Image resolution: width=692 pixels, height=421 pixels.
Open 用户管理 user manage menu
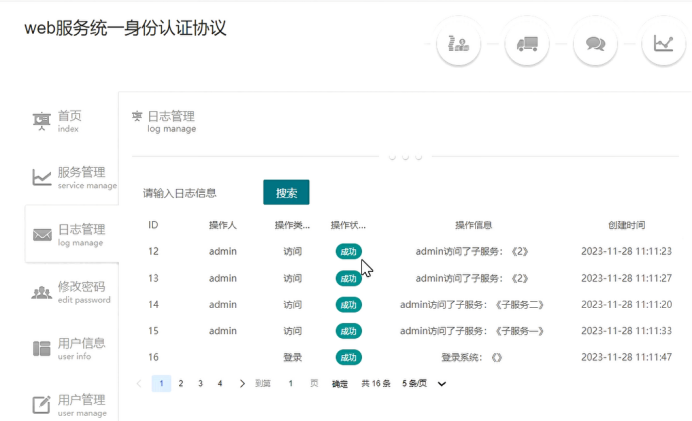tap(71, 405)
